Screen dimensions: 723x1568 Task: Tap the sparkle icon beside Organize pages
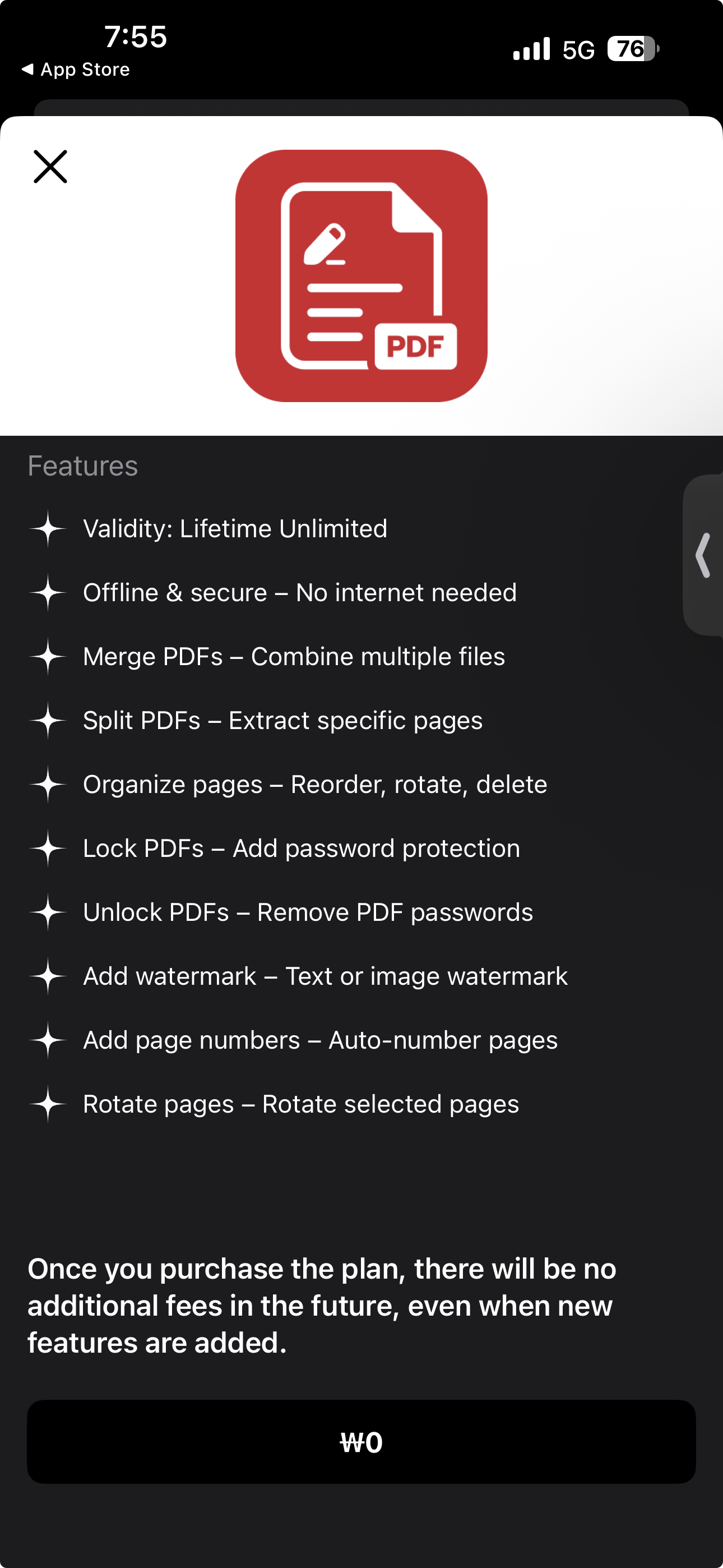tap(48, 784)
